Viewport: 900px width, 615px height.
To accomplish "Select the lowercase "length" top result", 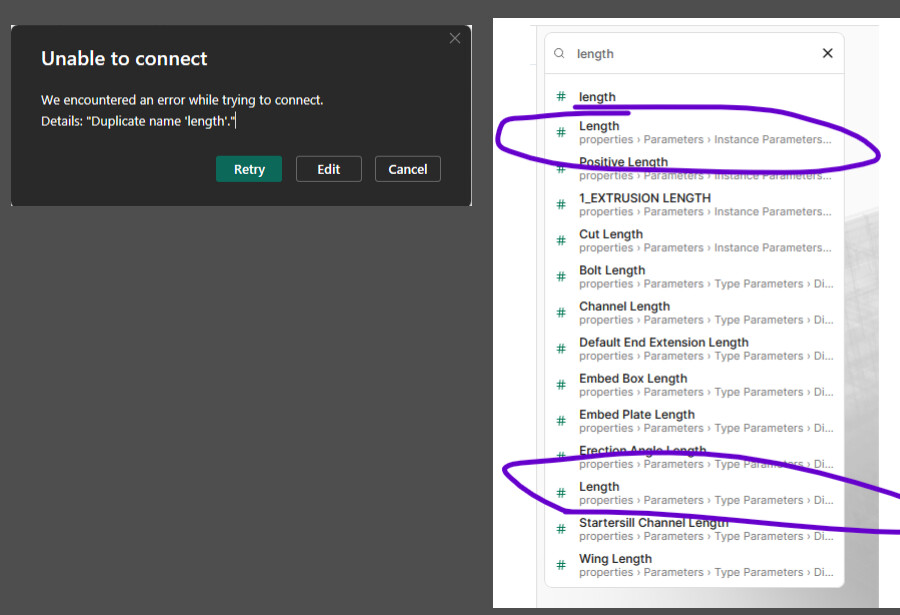I will click(597, 97).
